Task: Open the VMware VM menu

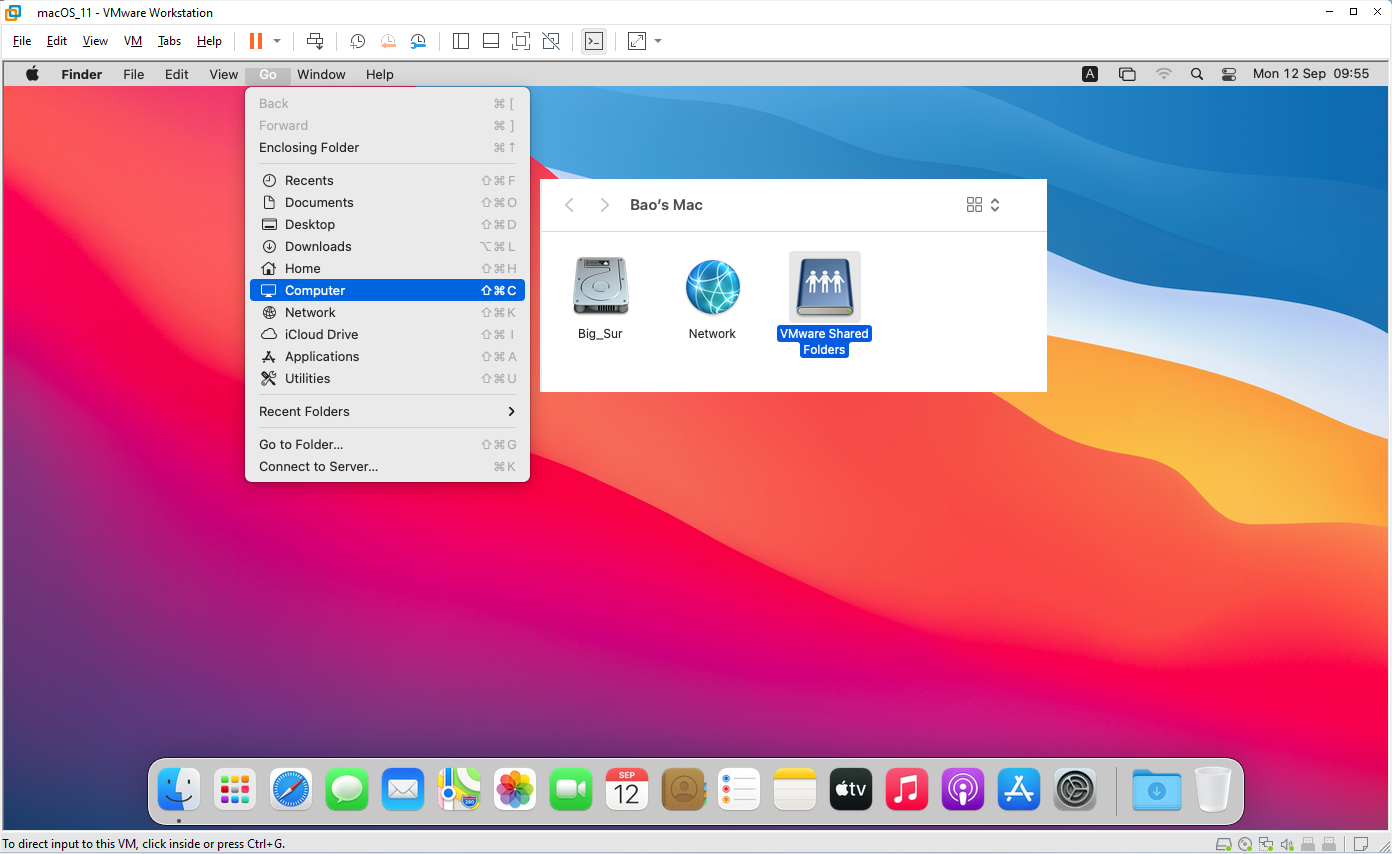Action: [x=133, y=41]
